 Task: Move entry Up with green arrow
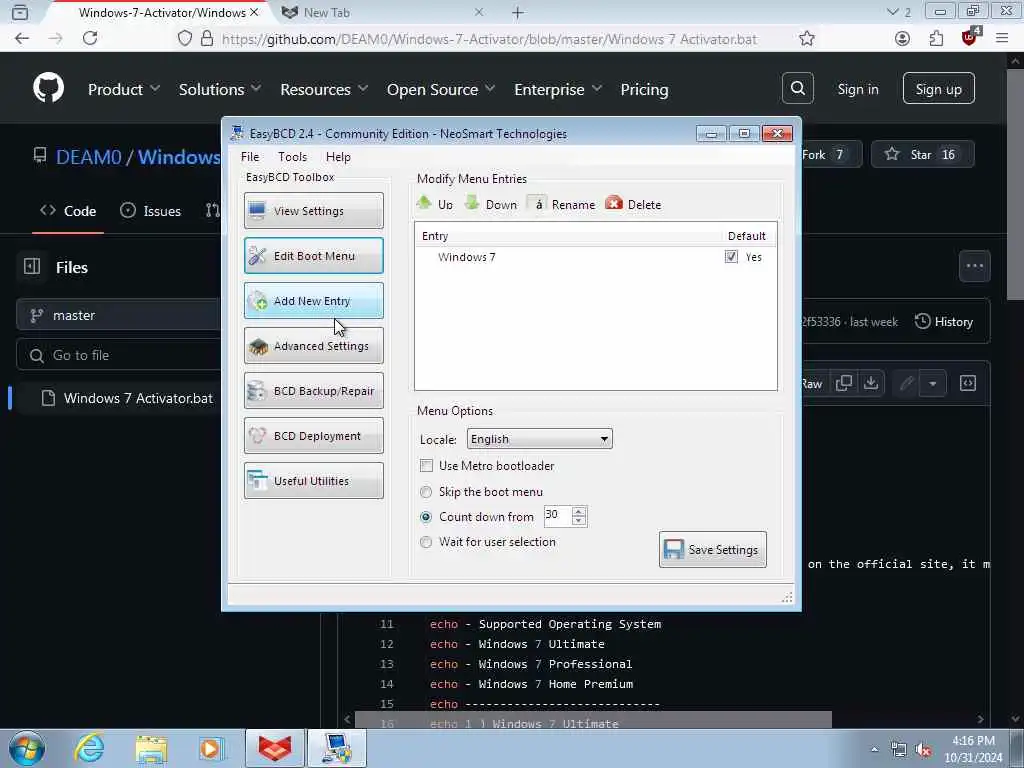pos(435,204)
